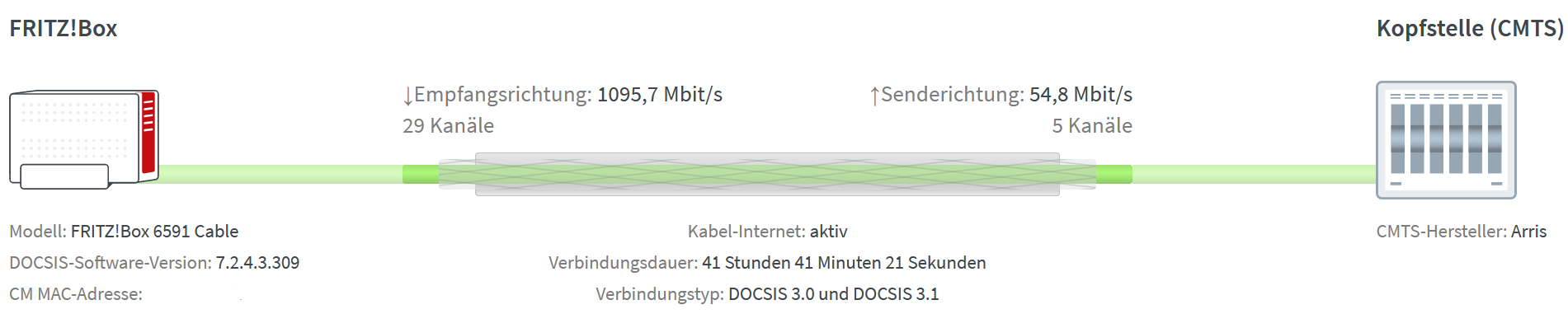The width and height of the screenshot is (1568, 314).
Task: Click the 5 Kanäle label
Action: (x=1092, y=126)
